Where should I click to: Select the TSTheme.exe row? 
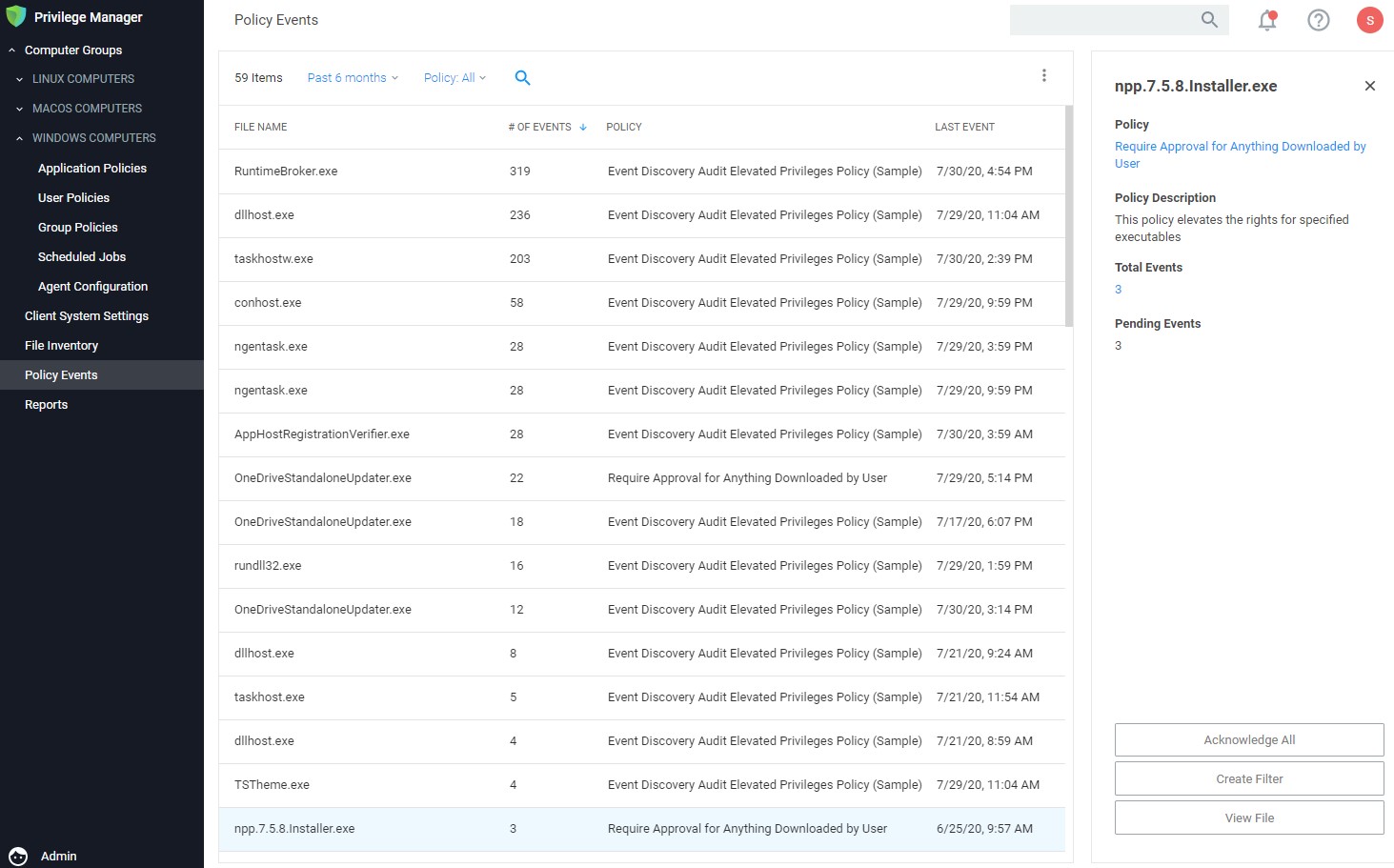coord(642,785)
